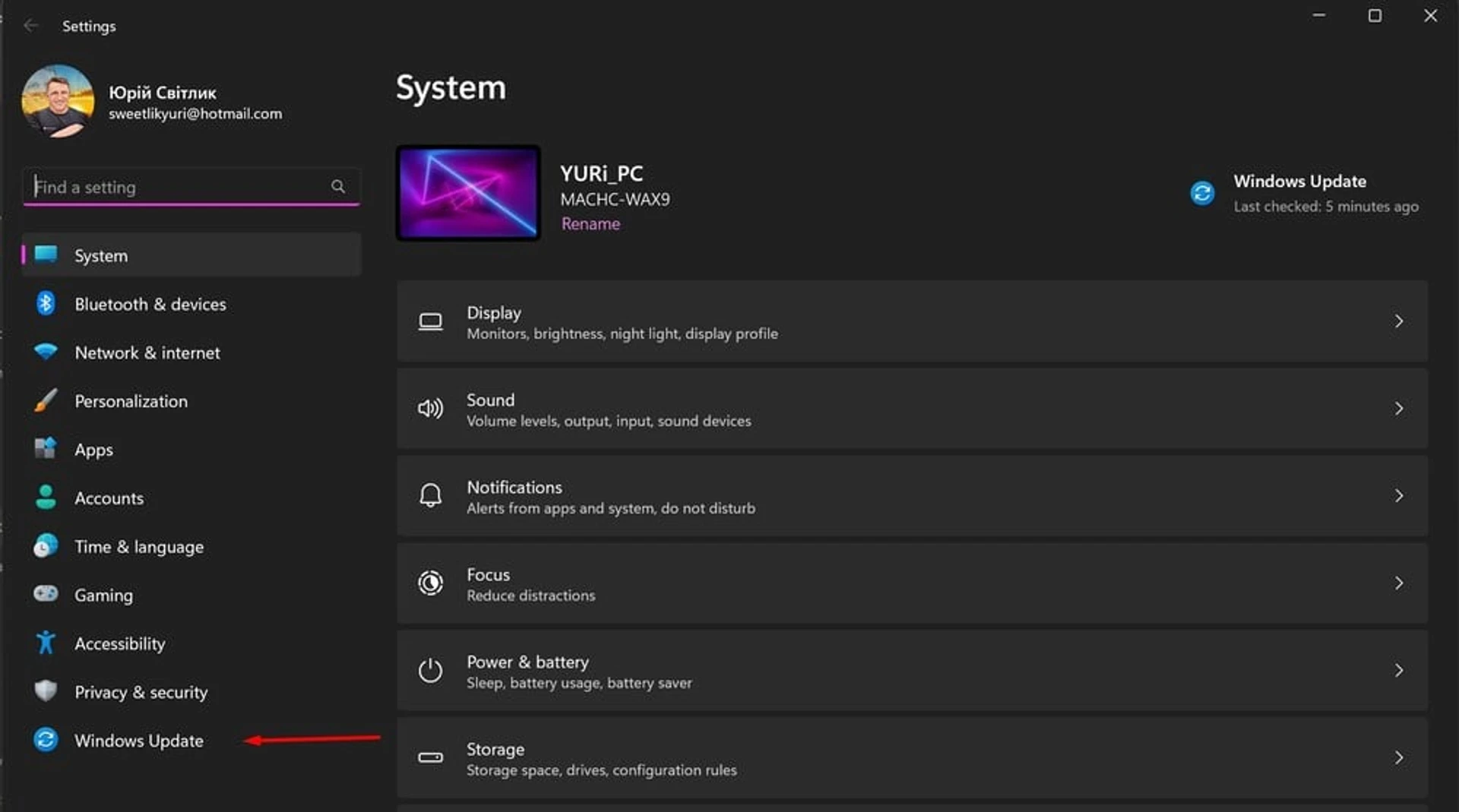Click the Focus target icon
1459x812 pixels.
(430, 583)
